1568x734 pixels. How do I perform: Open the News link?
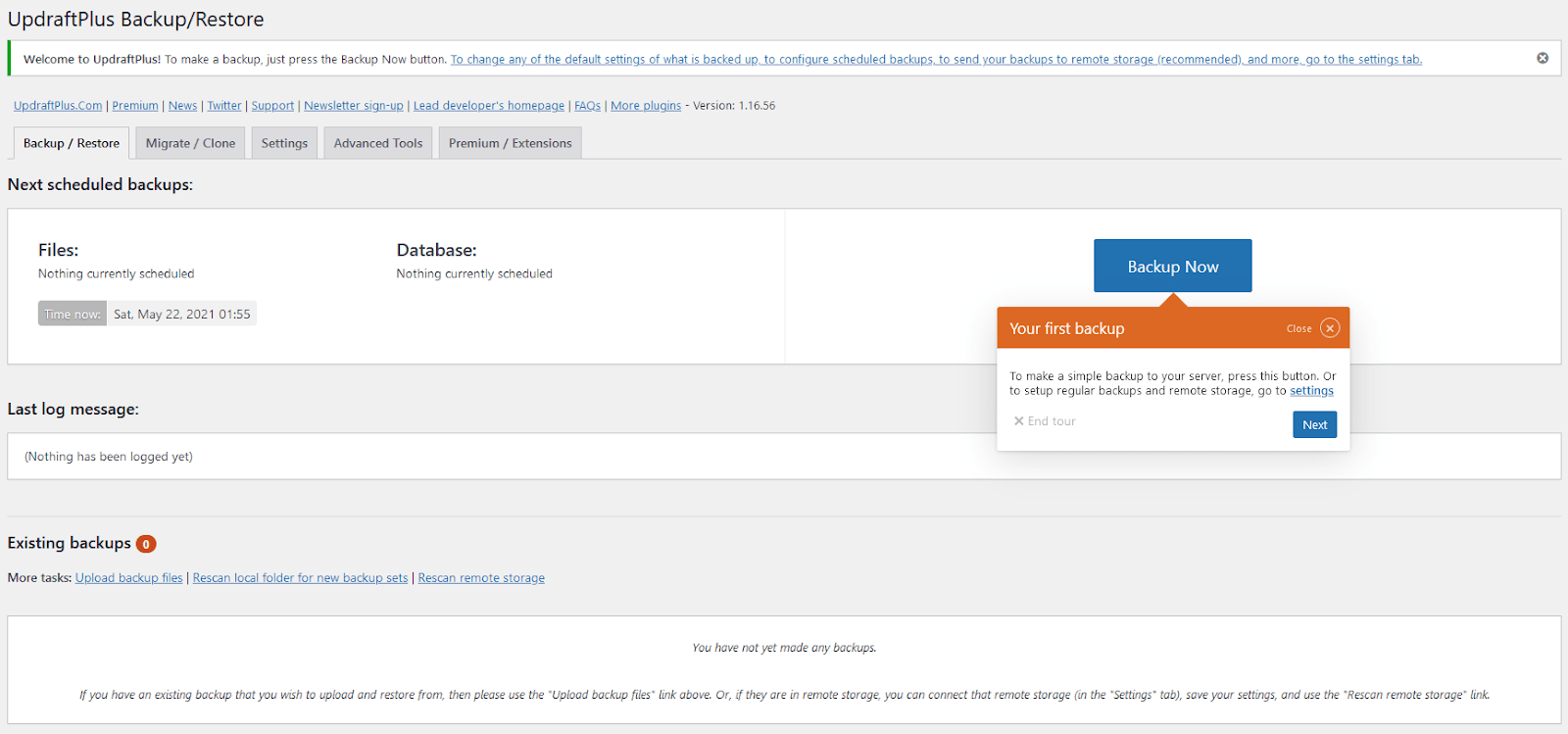182,106
